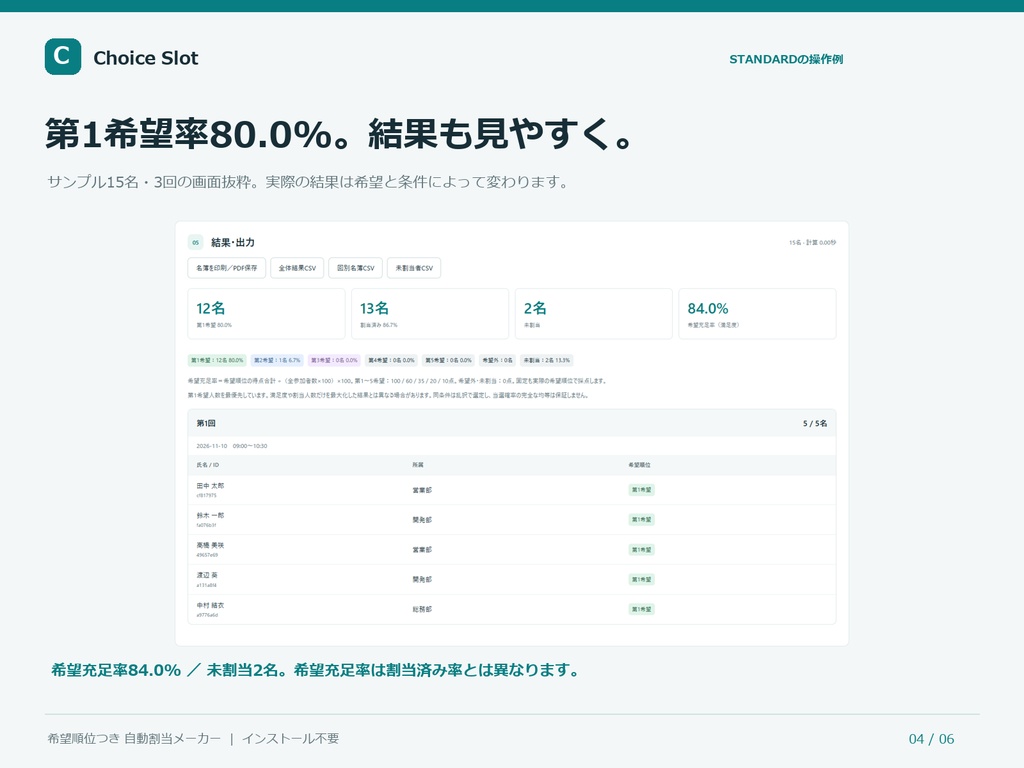Viewport: 1024px width, 768px height.
Task: Click the 第4希望：0名 0.0% chip
Action: 391,360
